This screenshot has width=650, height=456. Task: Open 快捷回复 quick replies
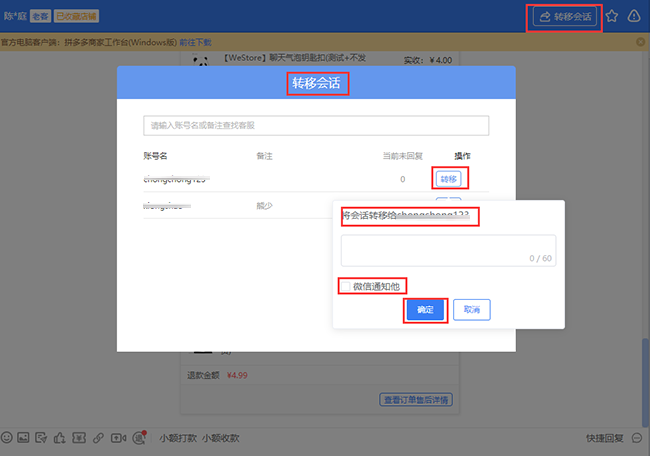(605, 438)
